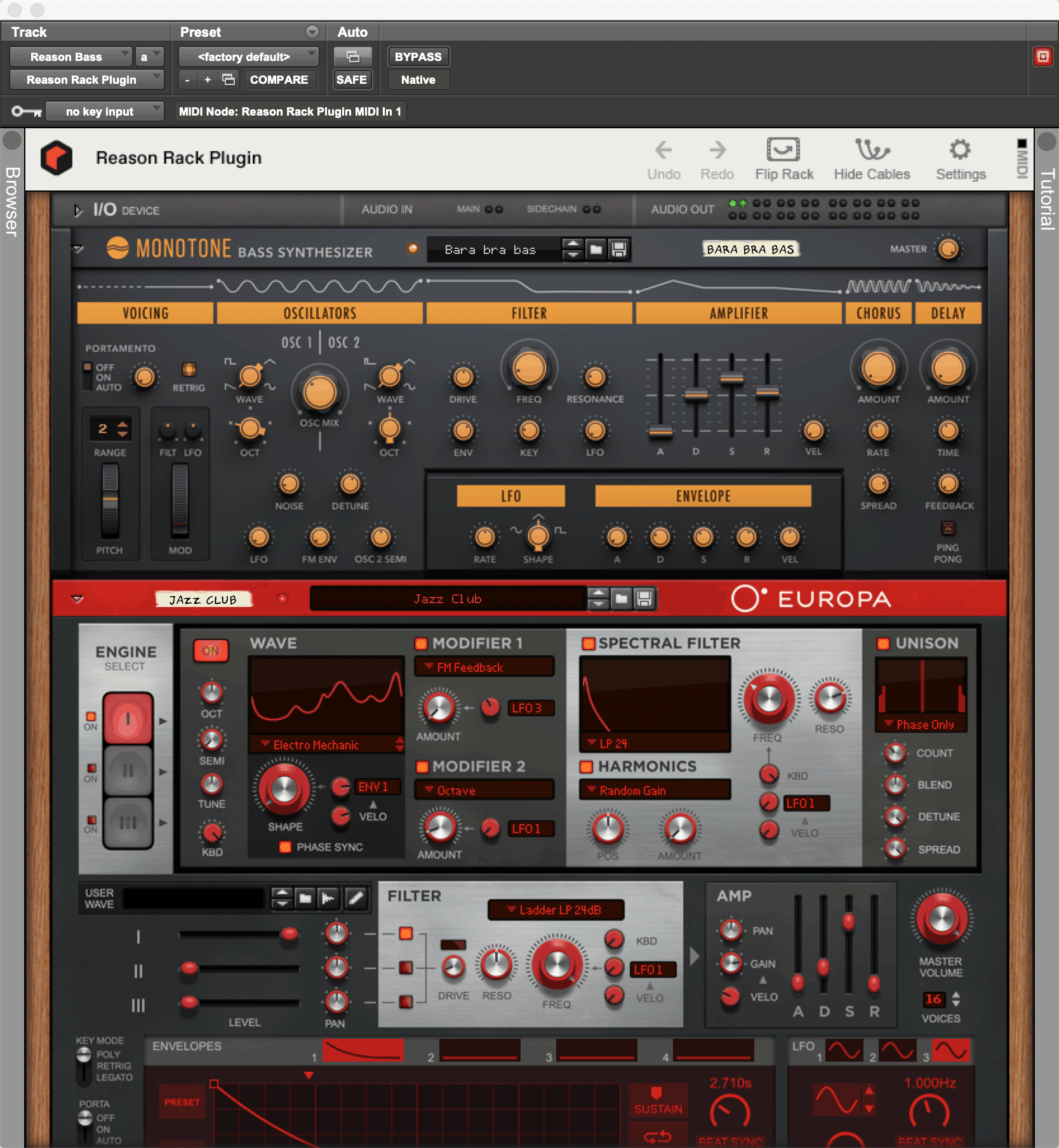The width and height of the screenshot is (1059, 1148).
Task: Adjust the Europa level I slider
Action: 289,933
